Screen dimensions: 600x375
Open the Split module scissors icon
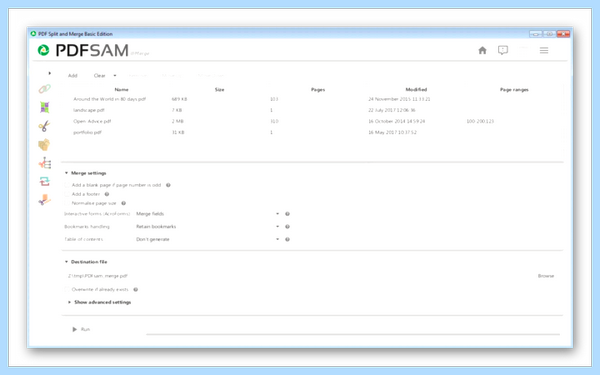[x=44, y=126]
